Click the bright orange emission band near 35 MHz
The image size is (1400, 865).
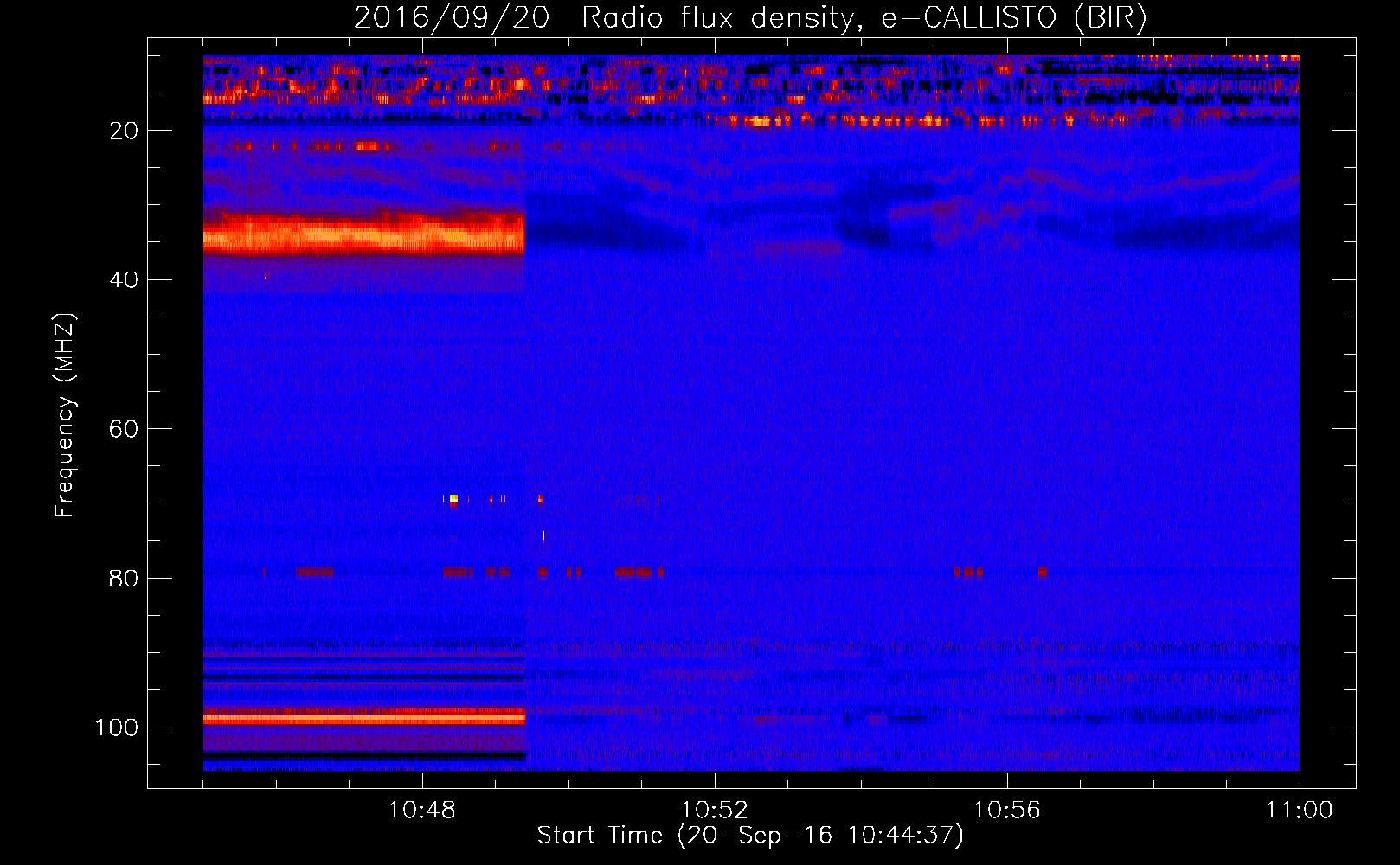364,233
